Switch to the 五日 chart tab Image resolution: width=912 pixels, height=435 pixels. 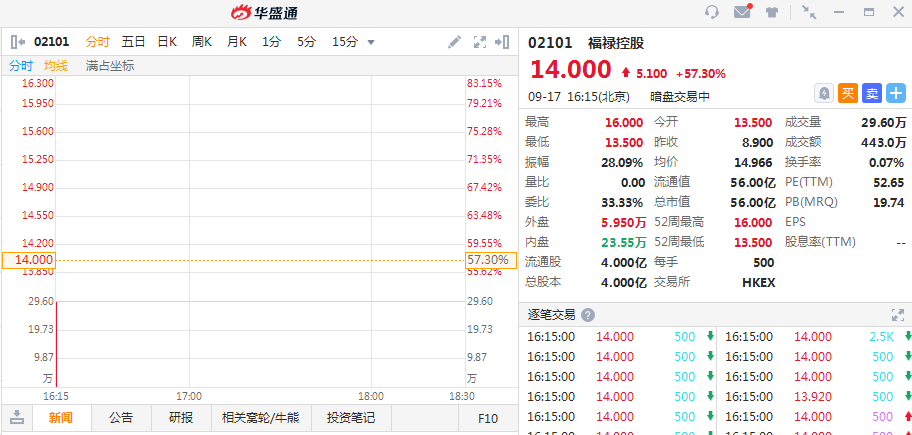[x=133, y=42]
